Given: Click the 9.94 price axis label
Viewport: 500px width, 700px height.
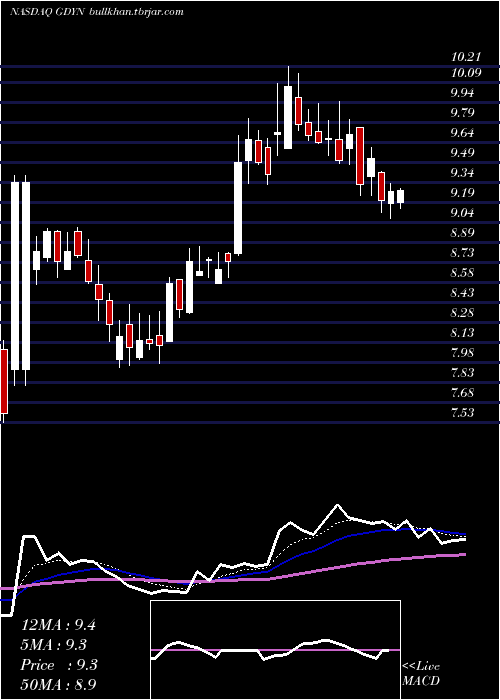Looking at the screenshot, I should pos(462,92).
